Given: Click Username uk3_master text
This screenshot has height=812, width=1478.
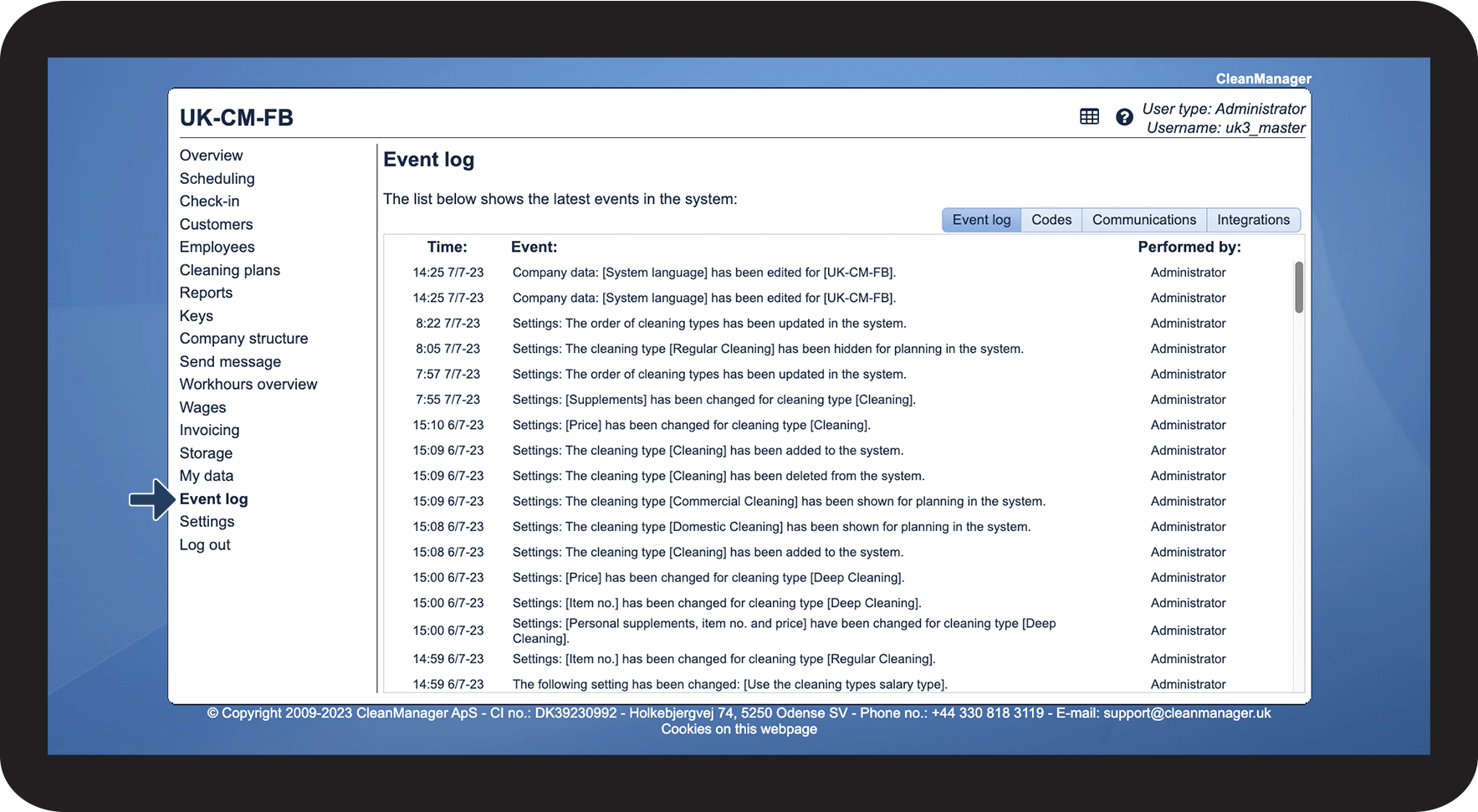Looking at the screenshot, I should 1225,128.
